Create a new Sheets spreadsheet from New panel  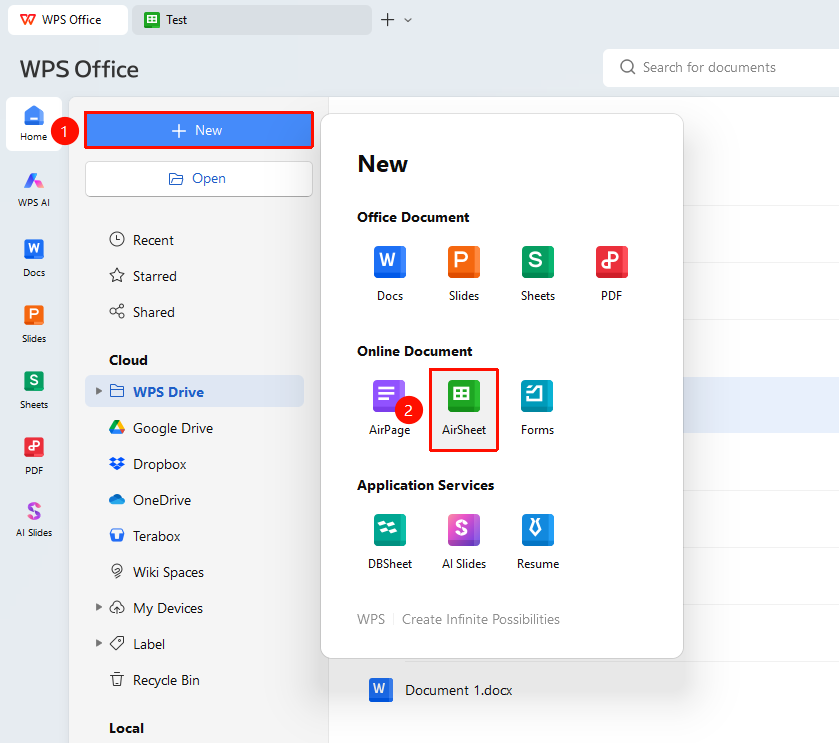[x=538, y=273]
